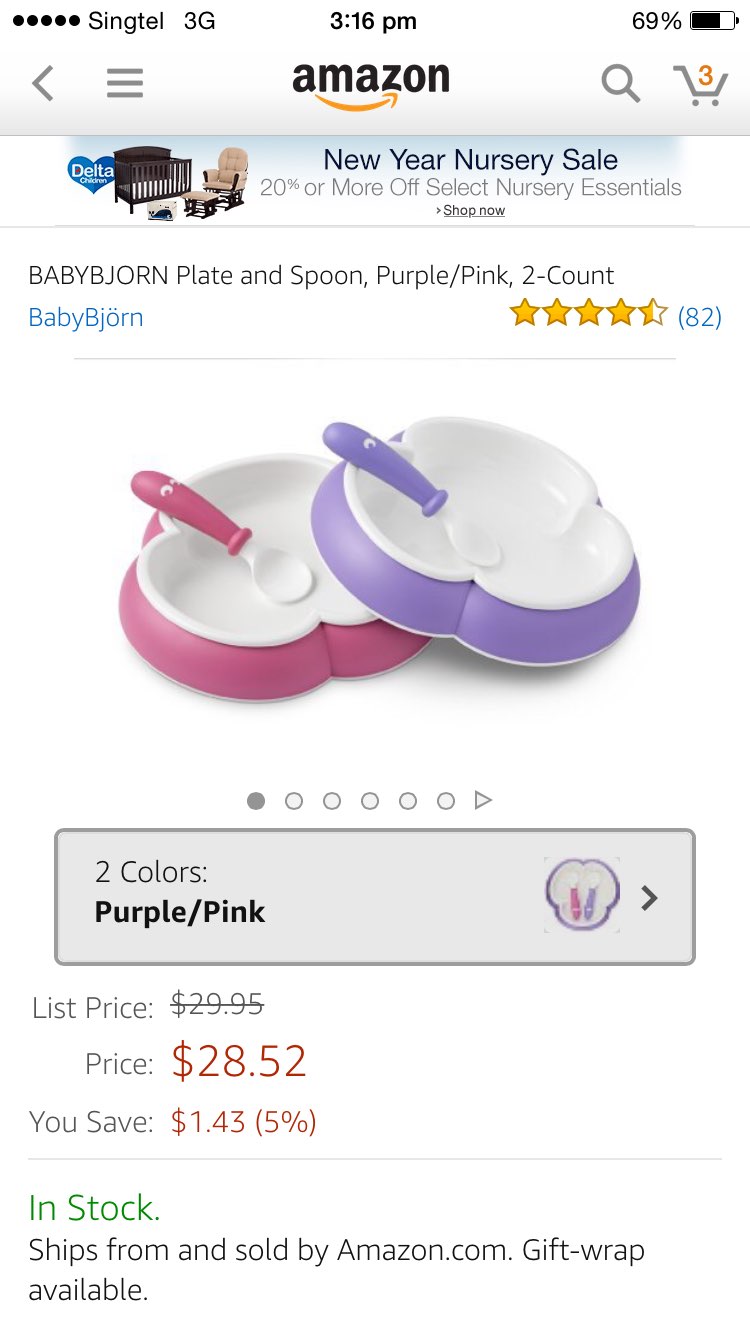Screen dimensions: 750x1334
Task: Tap Shop now in the nursery banner
Action: click(x=473, y=211)
